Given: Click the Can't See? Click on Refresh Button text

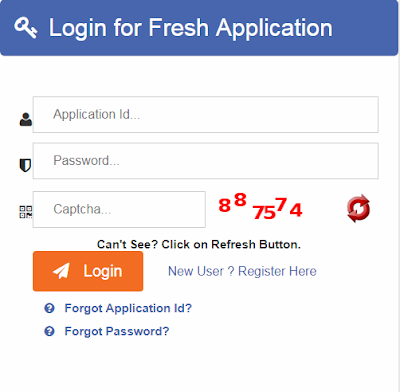Looking at the screenshot, I should (199, 244).
